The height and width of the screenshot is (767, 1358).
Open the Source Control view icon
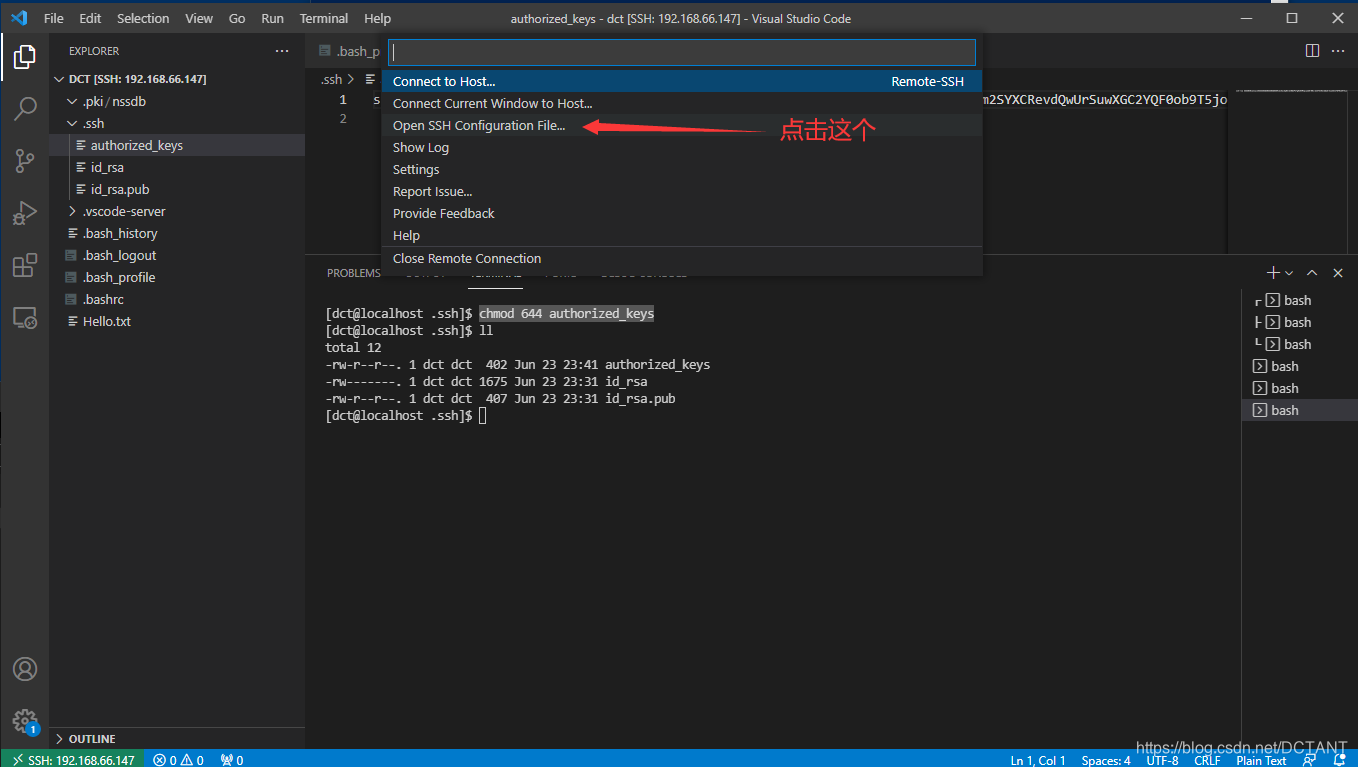(x=25, y=161)
